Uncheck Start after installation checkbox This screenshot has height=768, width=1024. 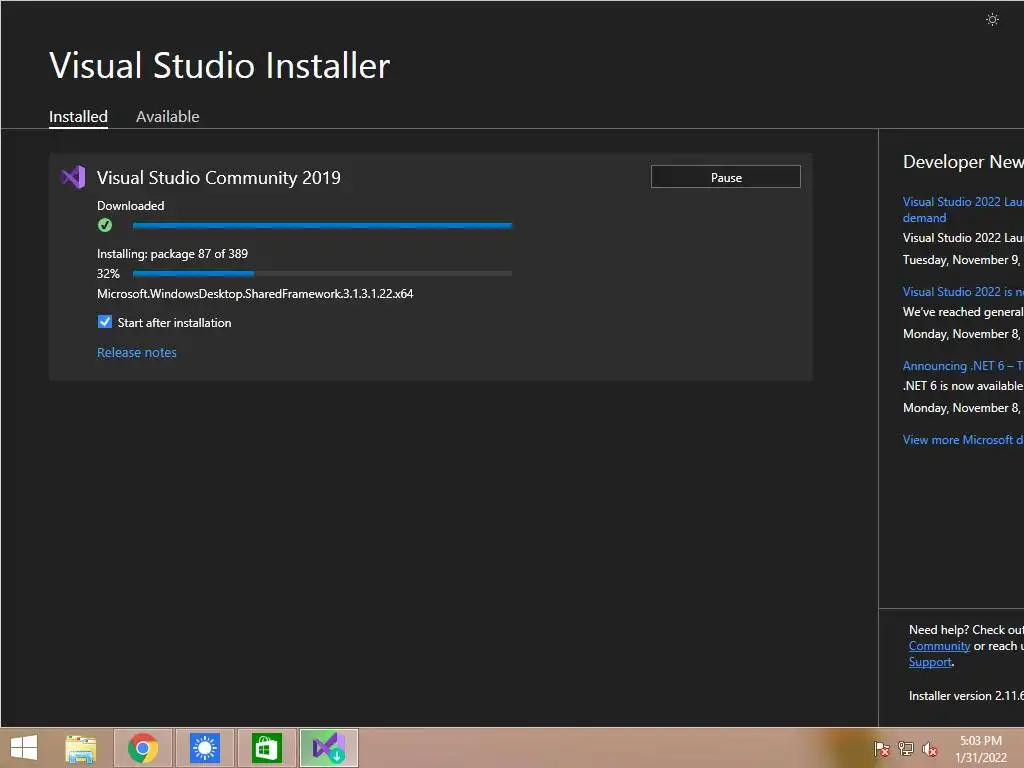(104, 322)
